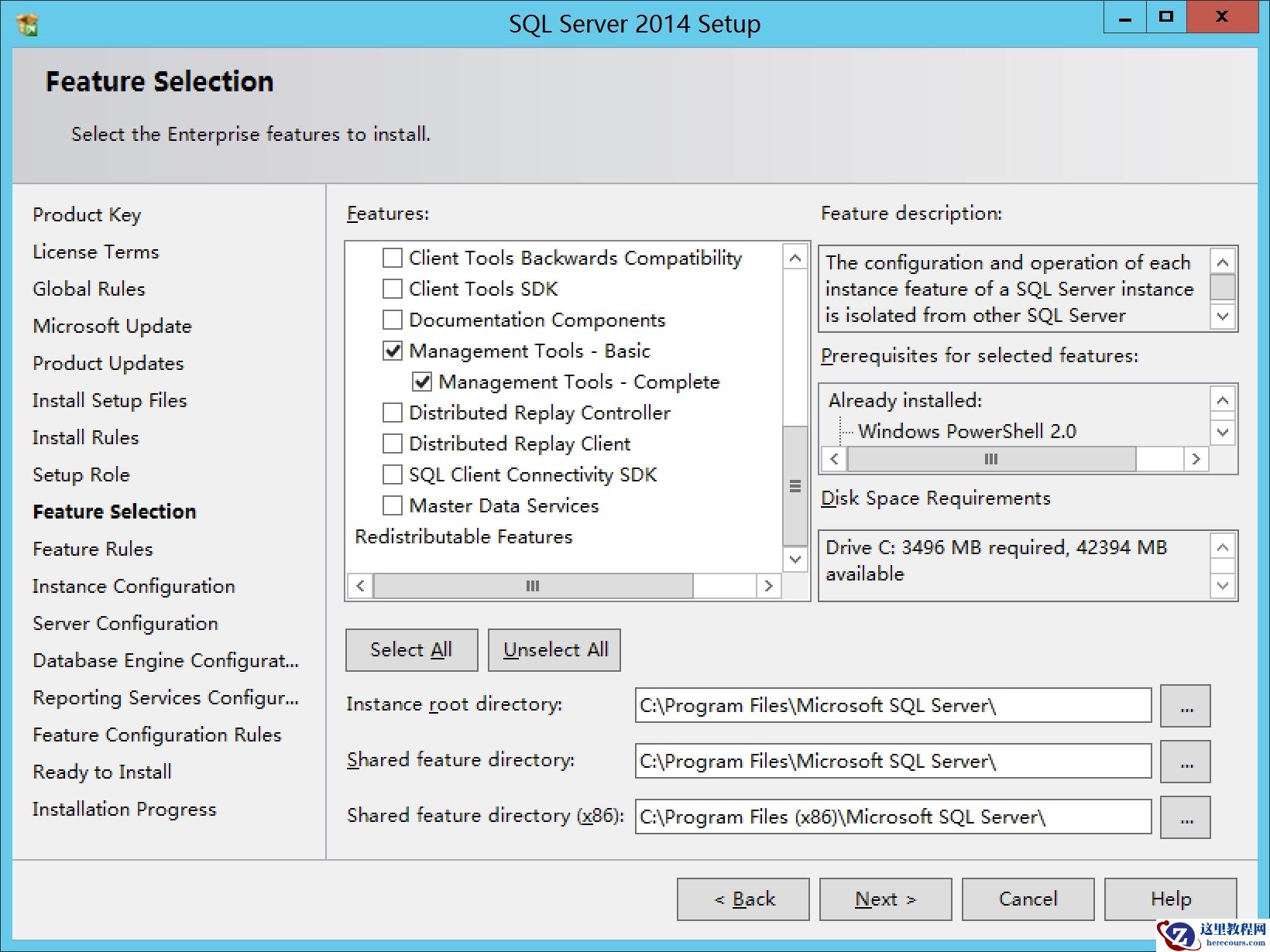Image resolution: width=1270 pixels, height=952 pixels.
Task: Open the Help dialog
Action: 1170,899
